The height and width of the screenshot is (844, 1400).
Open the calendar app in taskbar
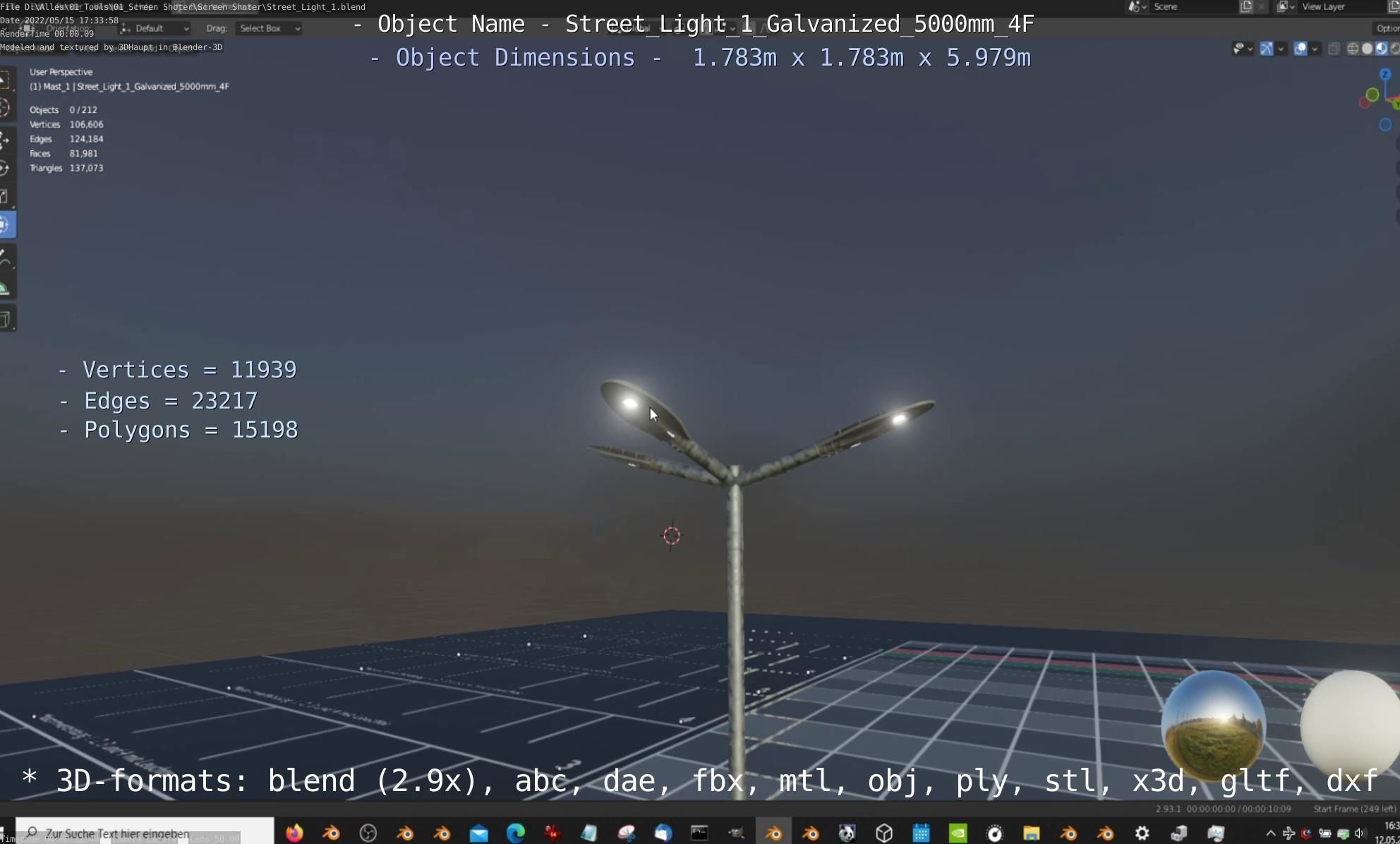(x=921, y=833)
